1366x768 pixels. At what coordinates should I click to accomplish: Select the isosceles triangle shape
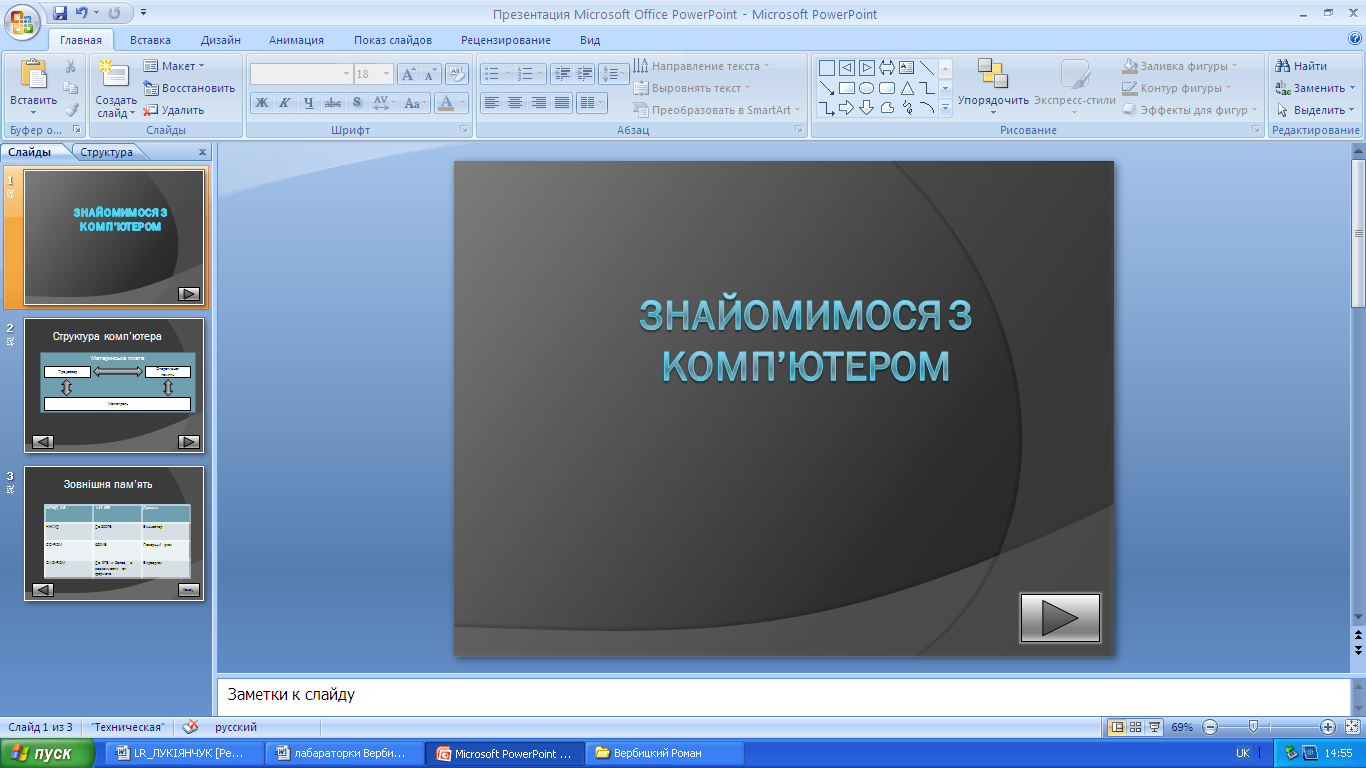tap(907, 88)
